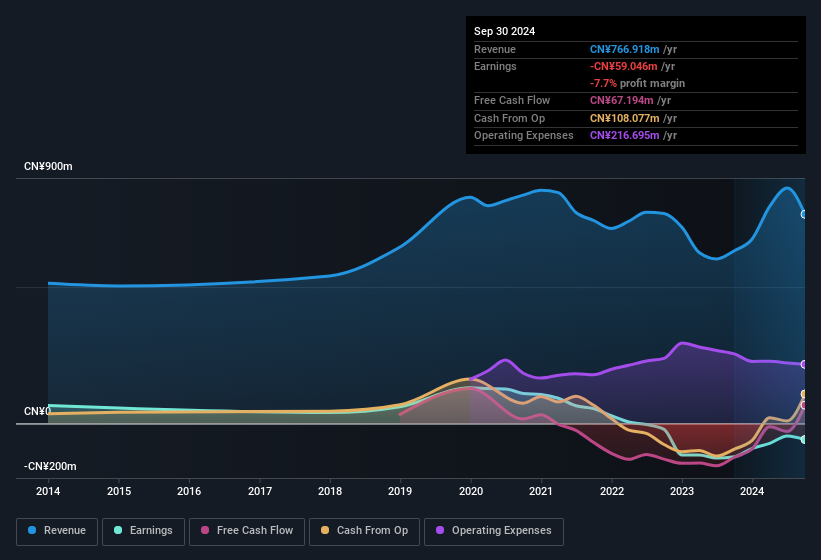Click the 2016 x-axis label
The image size is (821, 560).
(x=189, y=491)
